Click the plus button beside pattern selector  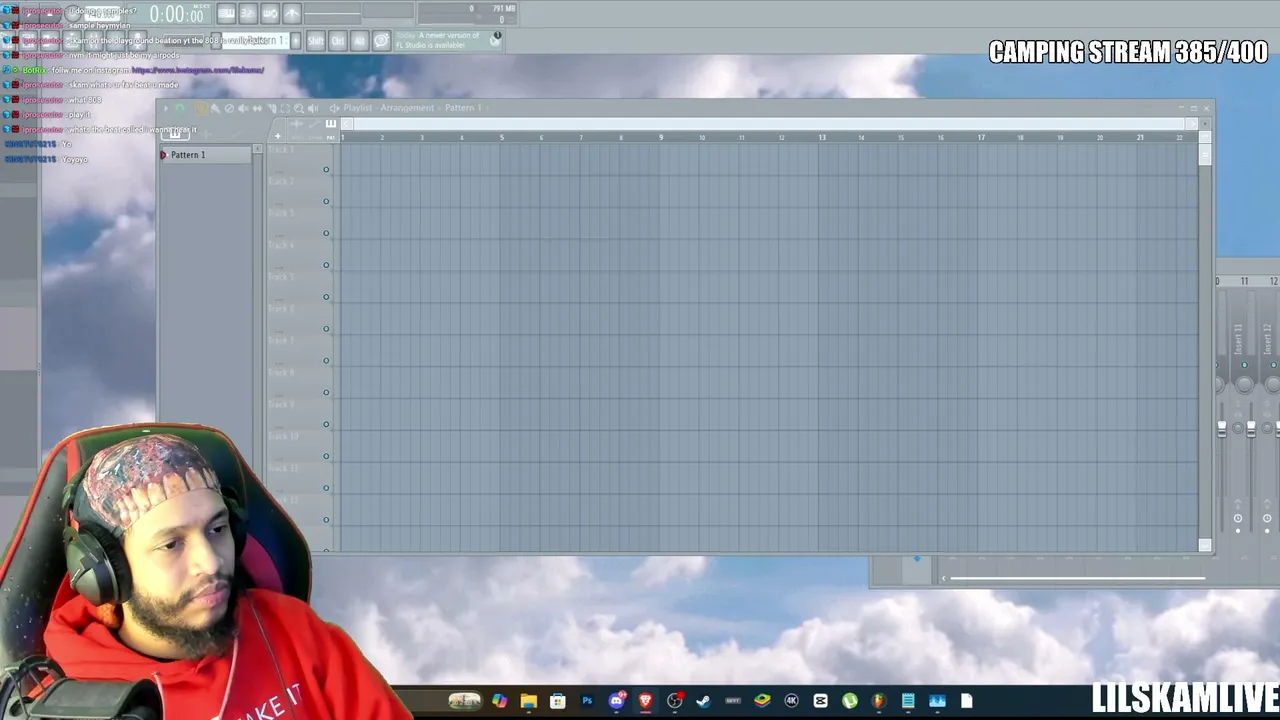tap(295, 40)
